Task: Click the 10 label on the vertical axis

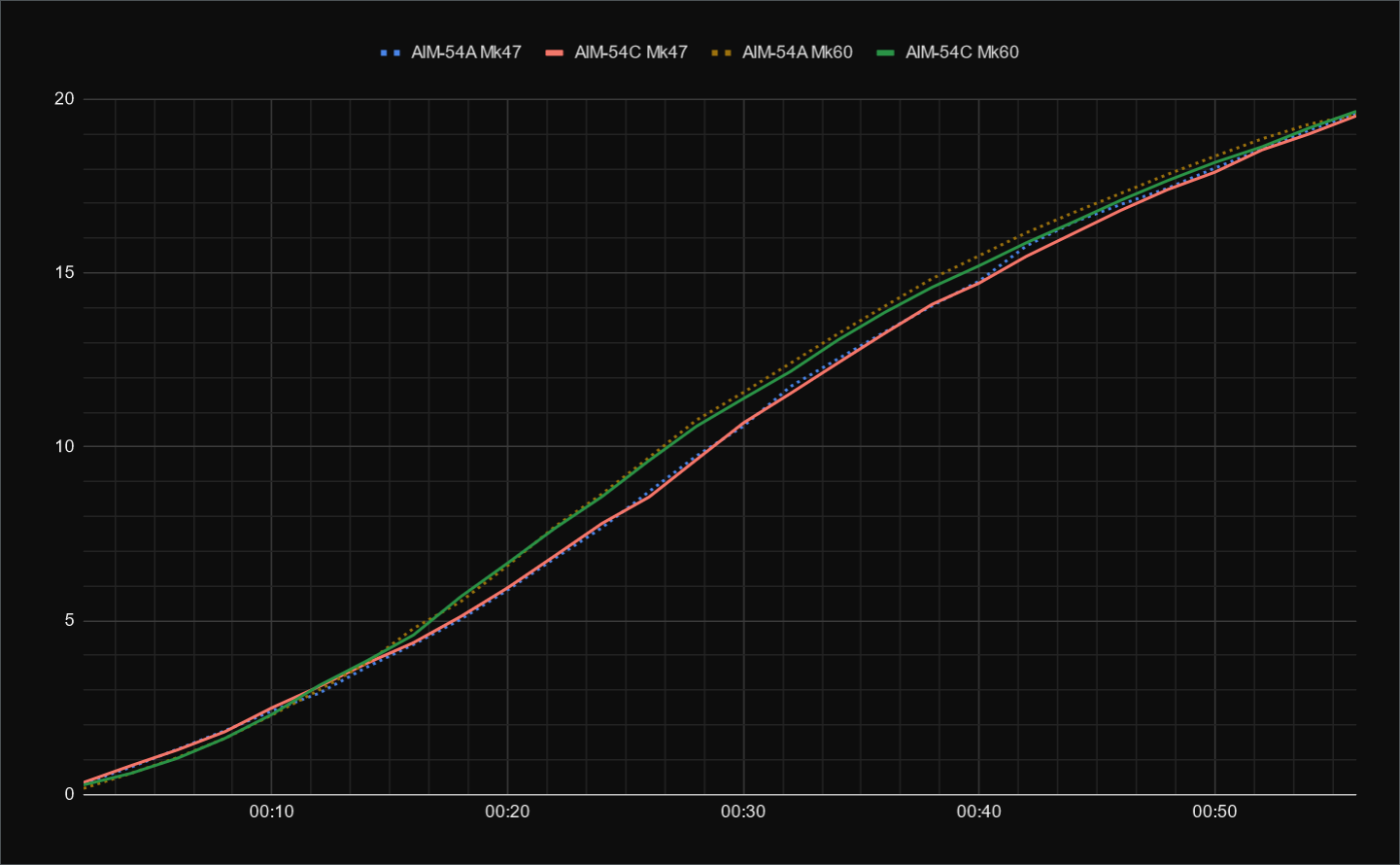Action: 64,447
